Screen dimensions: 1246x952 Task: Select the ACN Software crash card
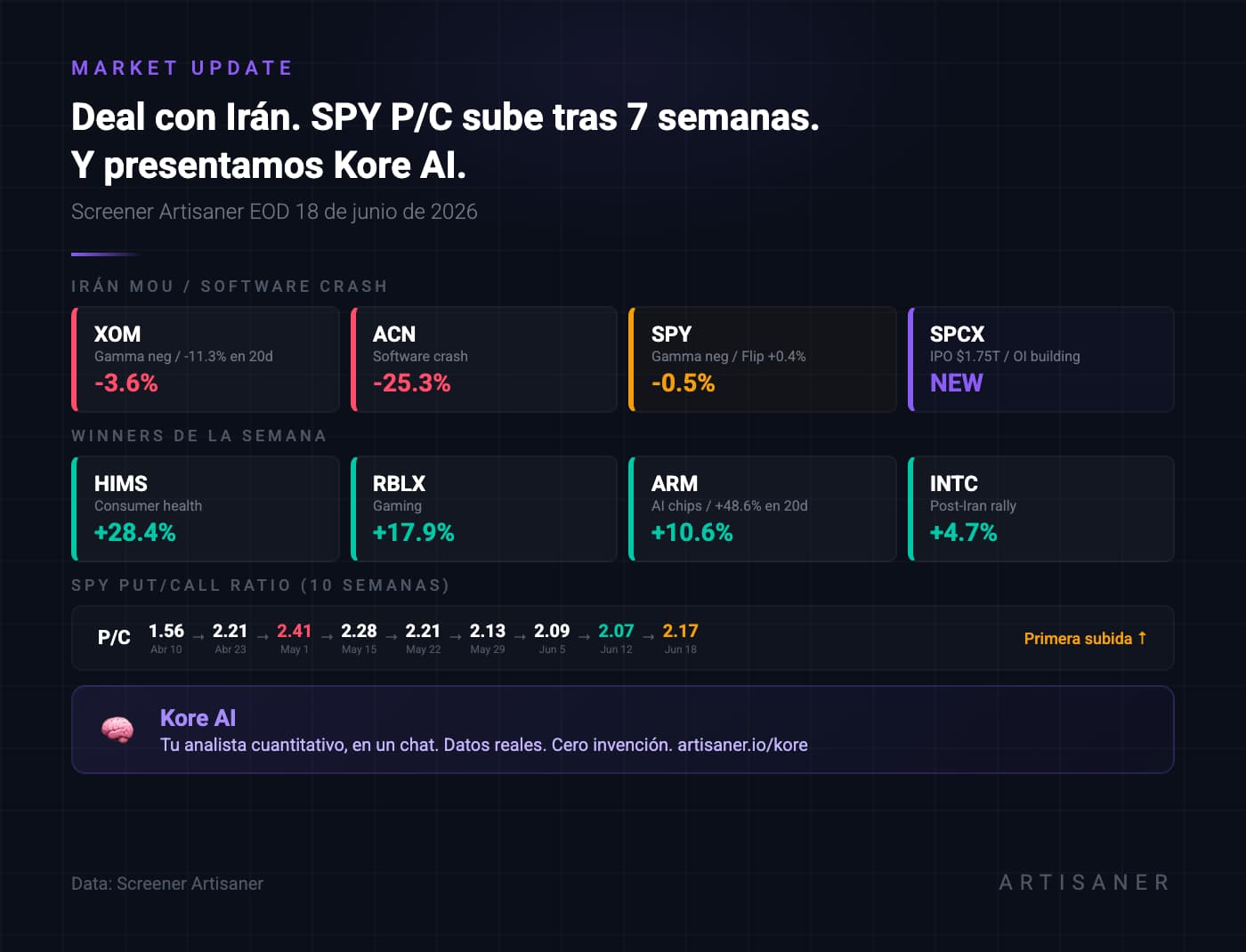tap(484, 359)
